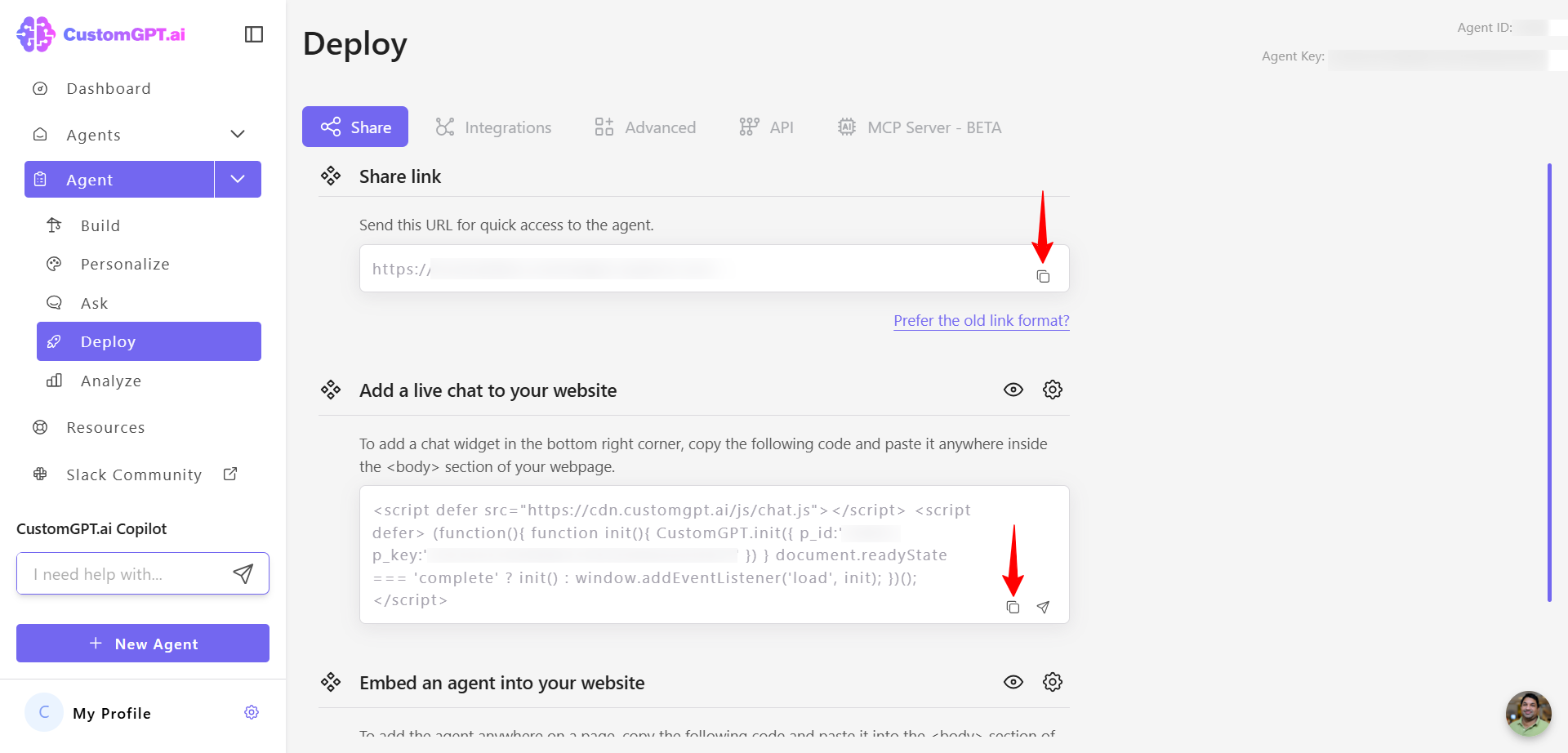
Task: Preview the embed agent eye icon
Action: pos(1013,682)
